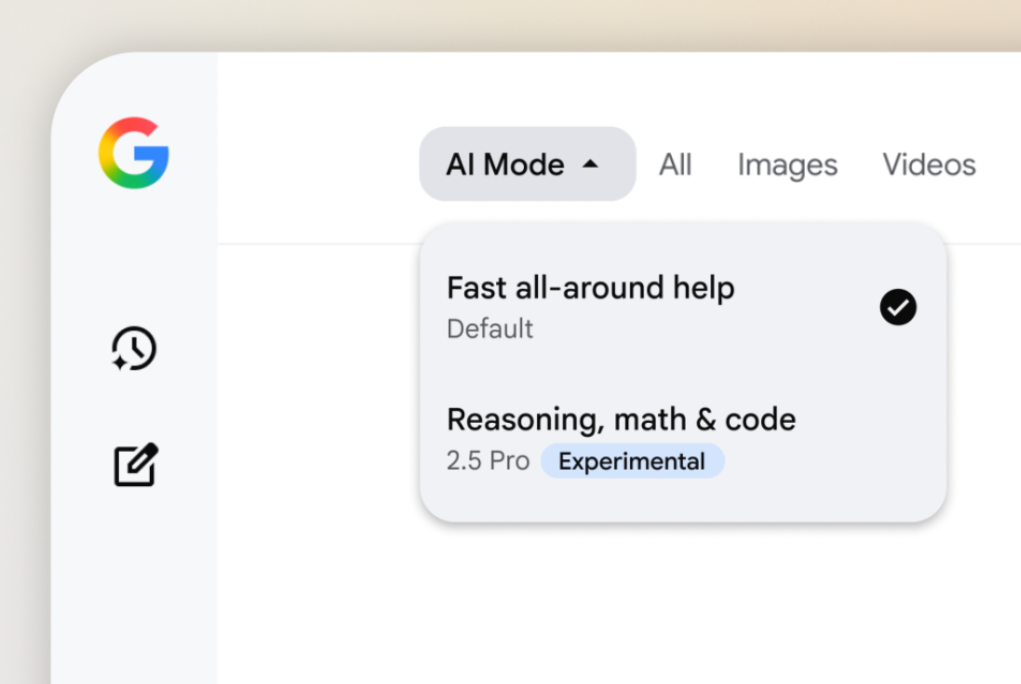The width and height of the screenshot is (1021, 684).
Task: Click empty area of the left sidebar
Action: [x=134, y=580]
